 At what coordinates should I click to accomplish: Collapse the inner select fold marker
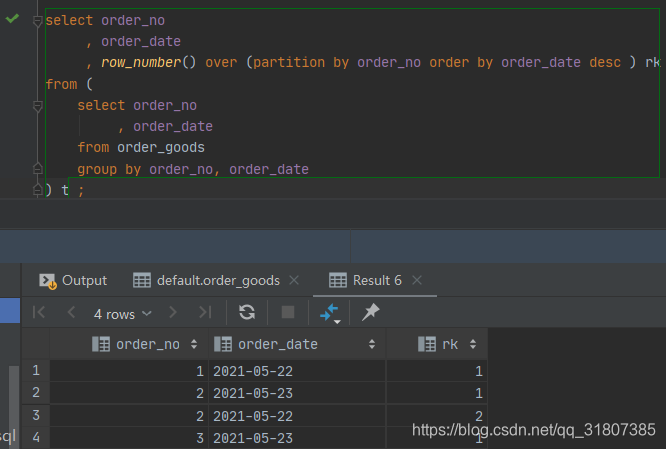[37, 106]
